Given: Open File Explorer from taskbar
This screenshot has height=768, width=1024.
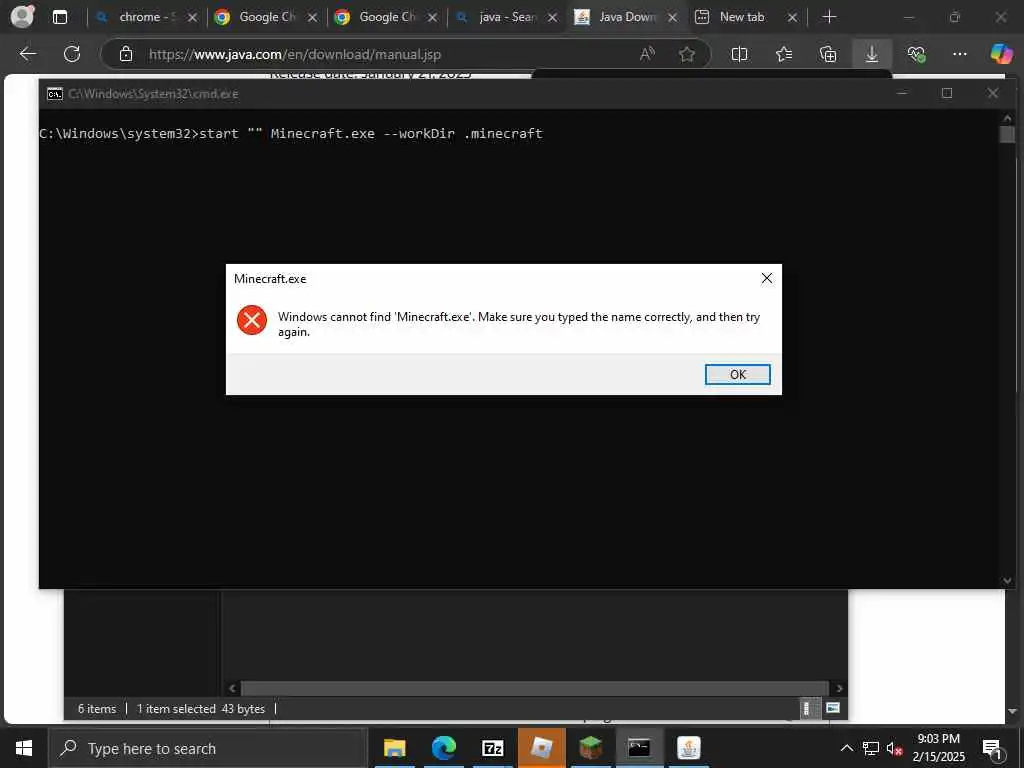Looking at the screenshot, I should [x=394, y=748].
